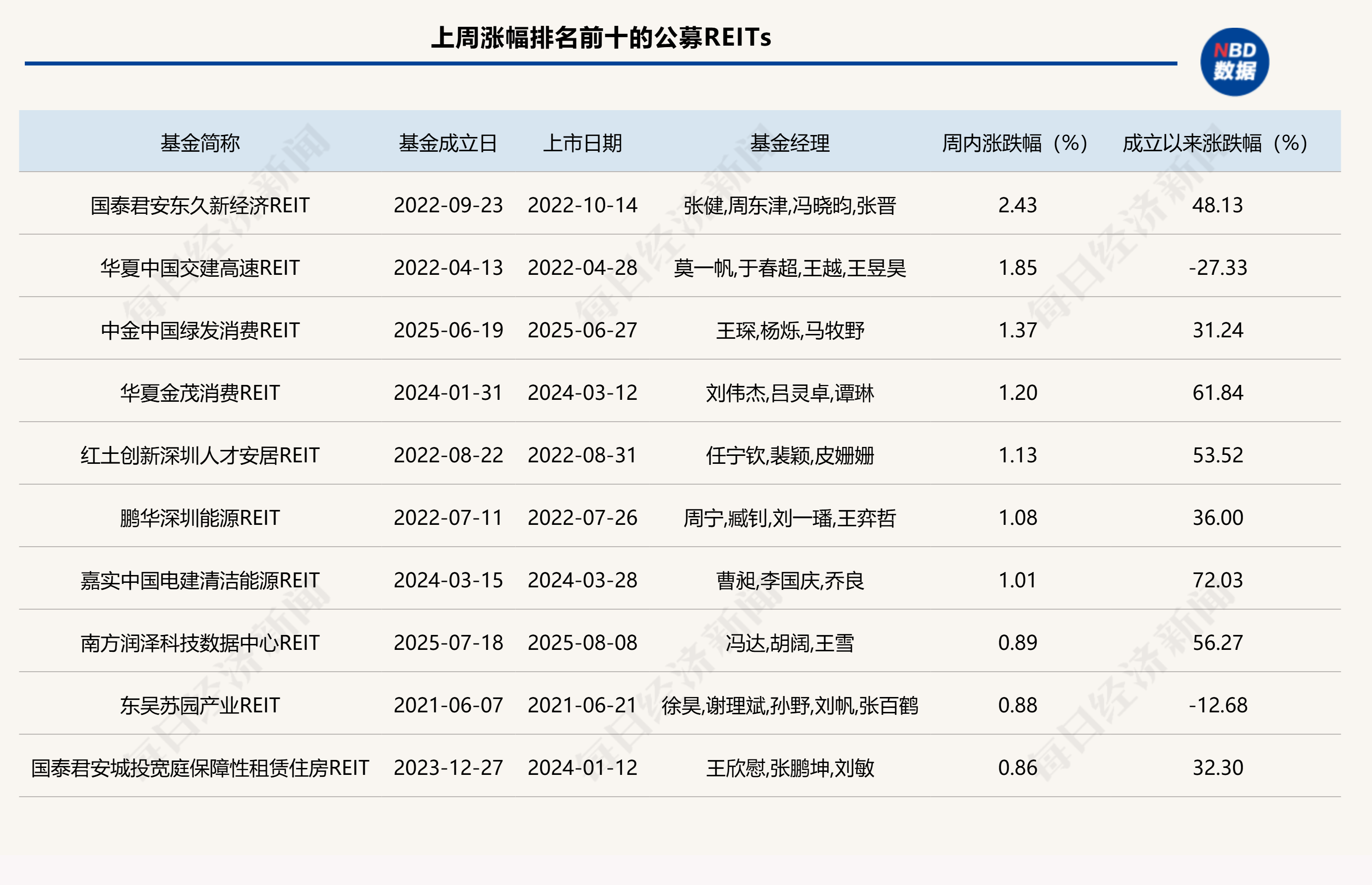Click the title 上周涨幅排名前十的公募REITs
The height and width of the screenshot is (885, 1372).
pos(601,38)
